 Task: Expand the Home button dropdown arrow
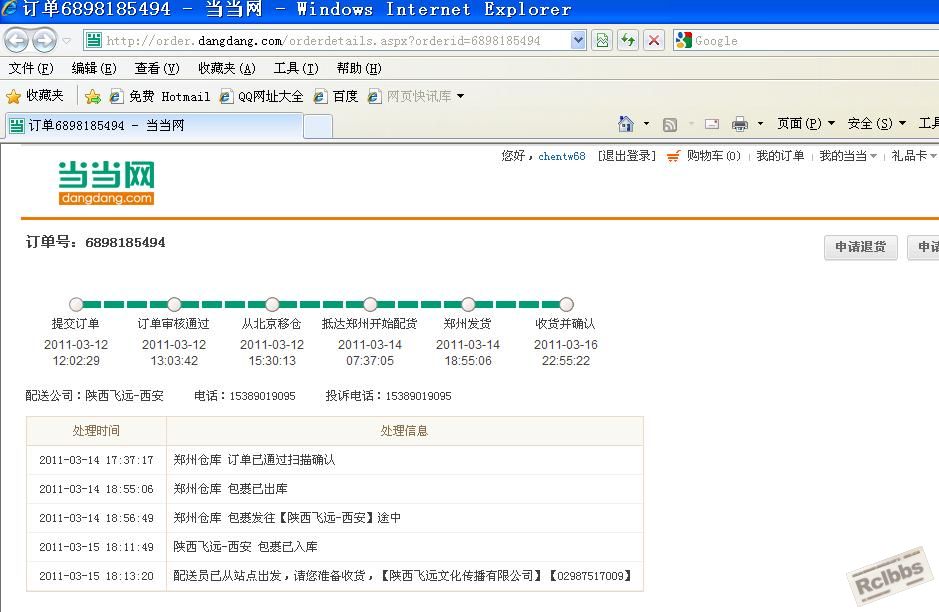pos(646,124)
